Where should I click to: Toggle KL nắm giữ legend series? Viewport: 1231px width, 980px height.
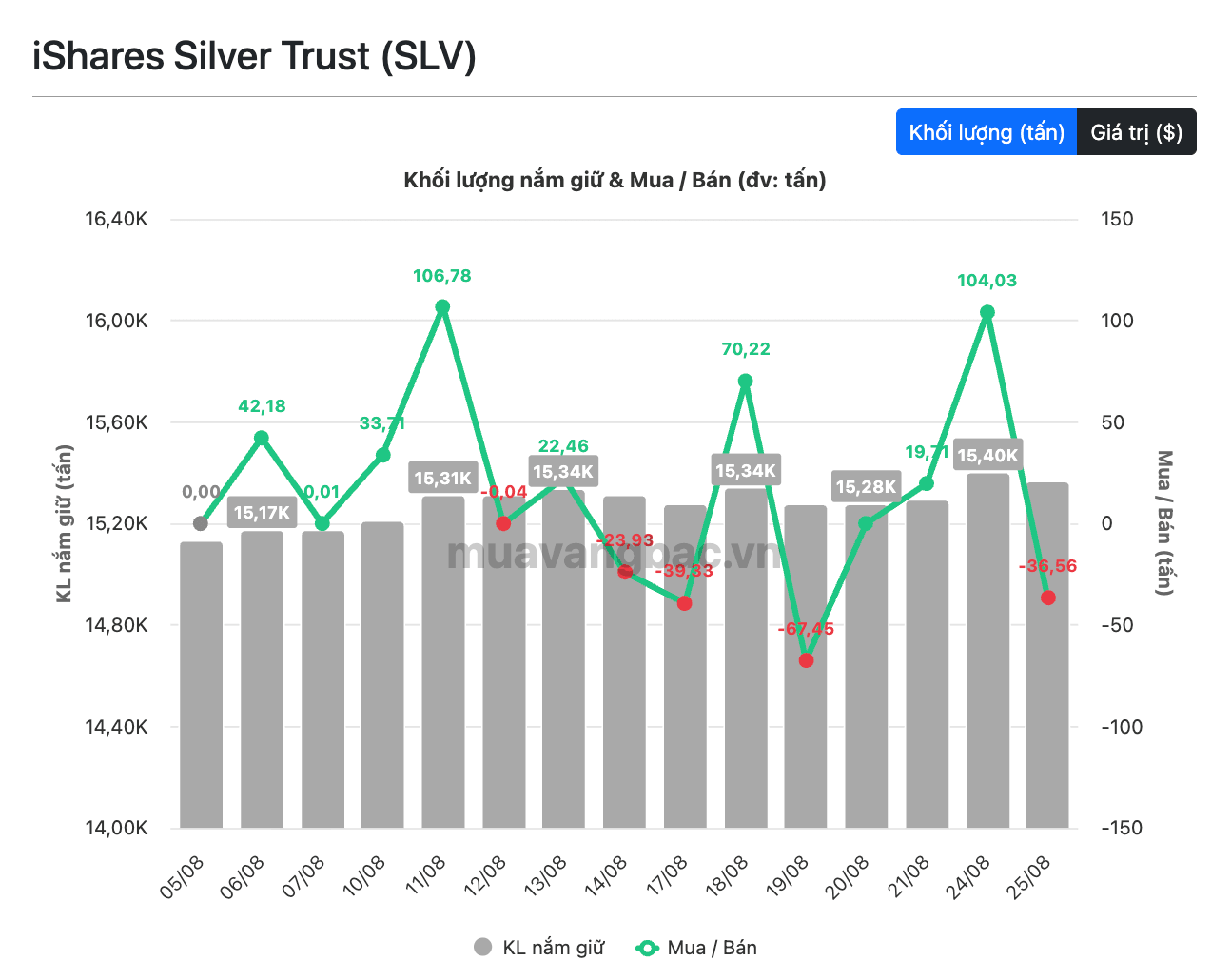pos(539,948)
